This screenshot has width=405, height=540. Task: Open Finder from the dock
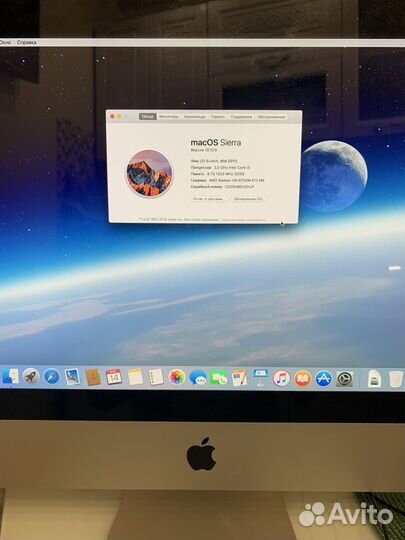10,376
